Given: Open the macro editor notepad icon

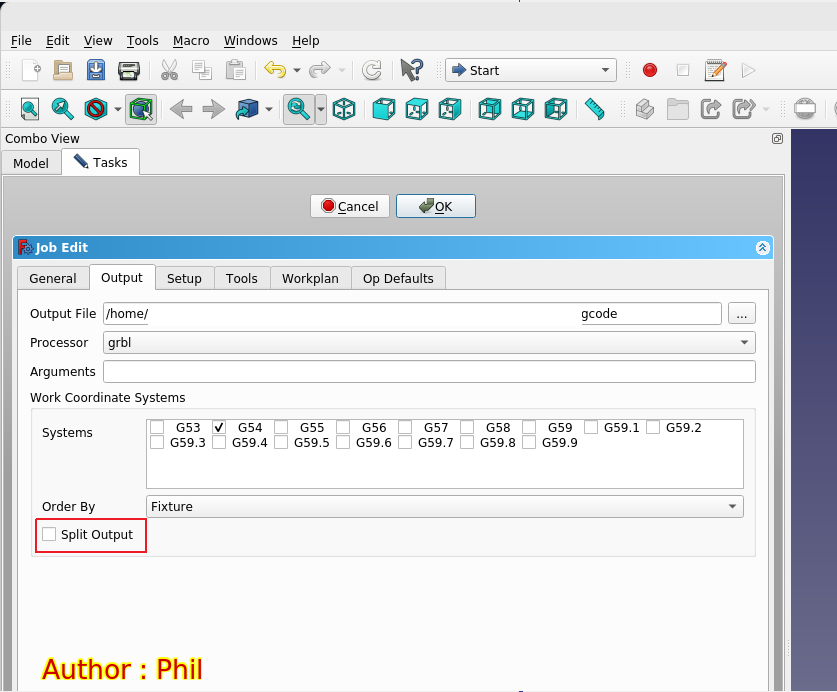Looking at the screenshot, I should (715, 70).
